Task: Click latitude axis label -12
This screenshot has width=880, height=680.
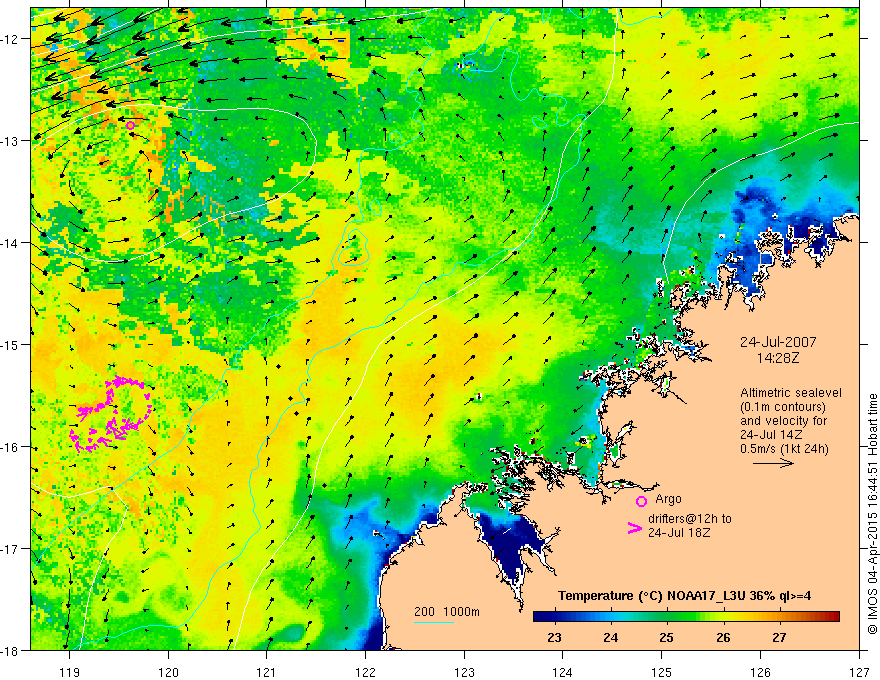Action: click(10, 39)
